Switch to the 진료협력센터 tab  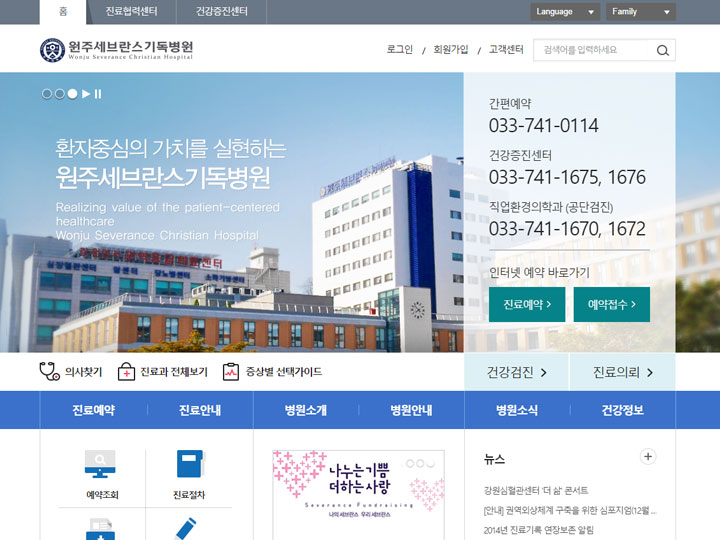tap(131, 12)
